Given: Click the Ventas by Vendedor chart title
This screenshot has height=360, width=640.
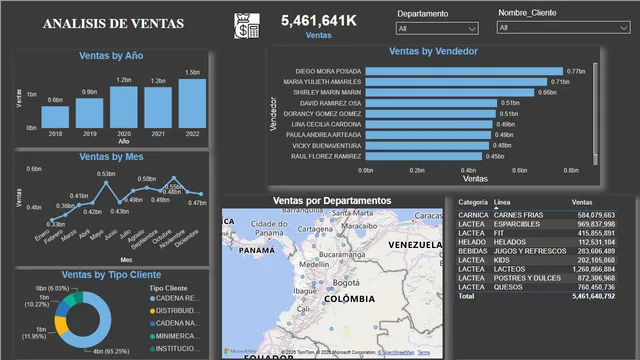Looking at the screenshot, I should [433, 51].
